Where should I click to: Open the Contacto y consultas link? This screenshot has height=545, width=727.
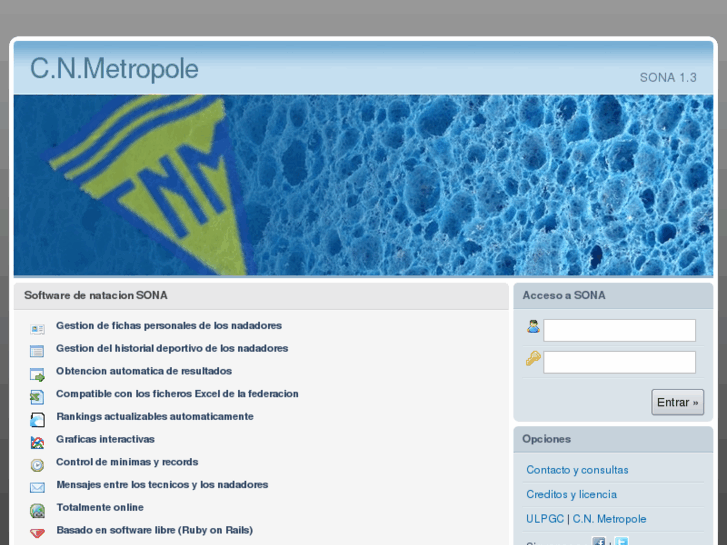[x=577, y=470]
